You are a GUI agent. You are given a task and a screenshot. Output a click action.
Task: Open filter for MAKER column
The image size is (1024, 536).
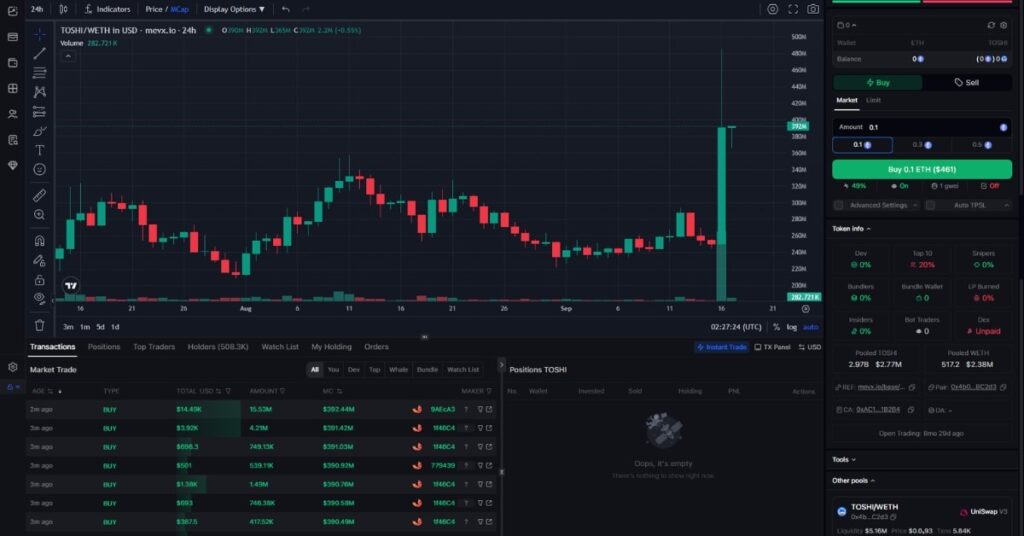pyautogui.click(x=488, y=391)
